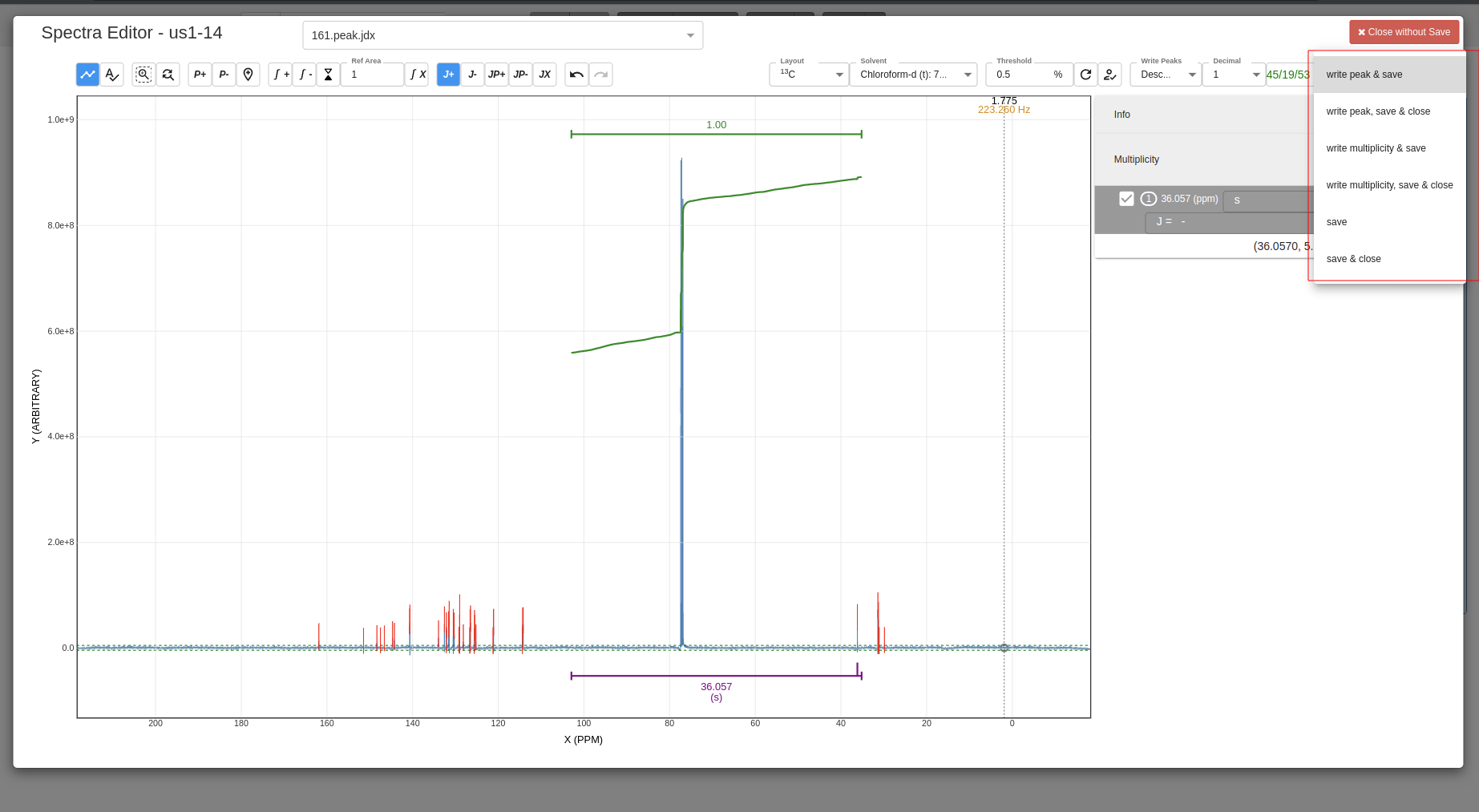
Task: Choose 'write peak & save' menu entry
Action: click(1364, 74)
